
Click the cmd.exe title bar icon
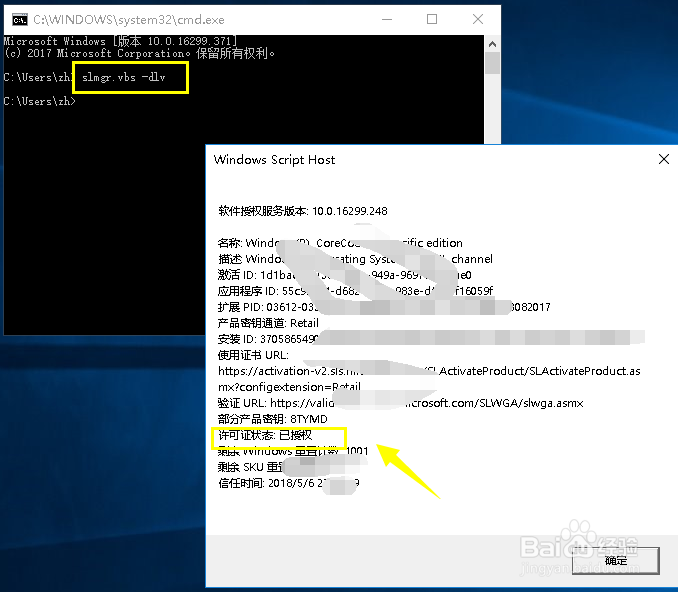20,19
